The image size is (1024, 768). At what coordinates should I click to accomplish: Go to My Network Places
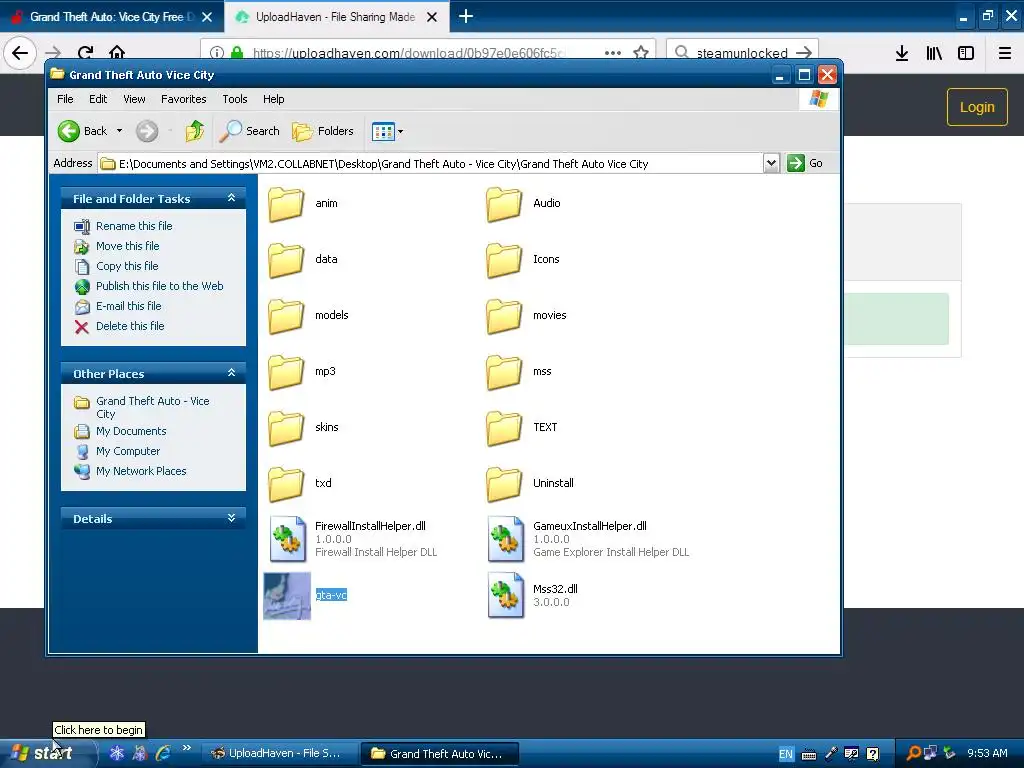pos(140,472)
